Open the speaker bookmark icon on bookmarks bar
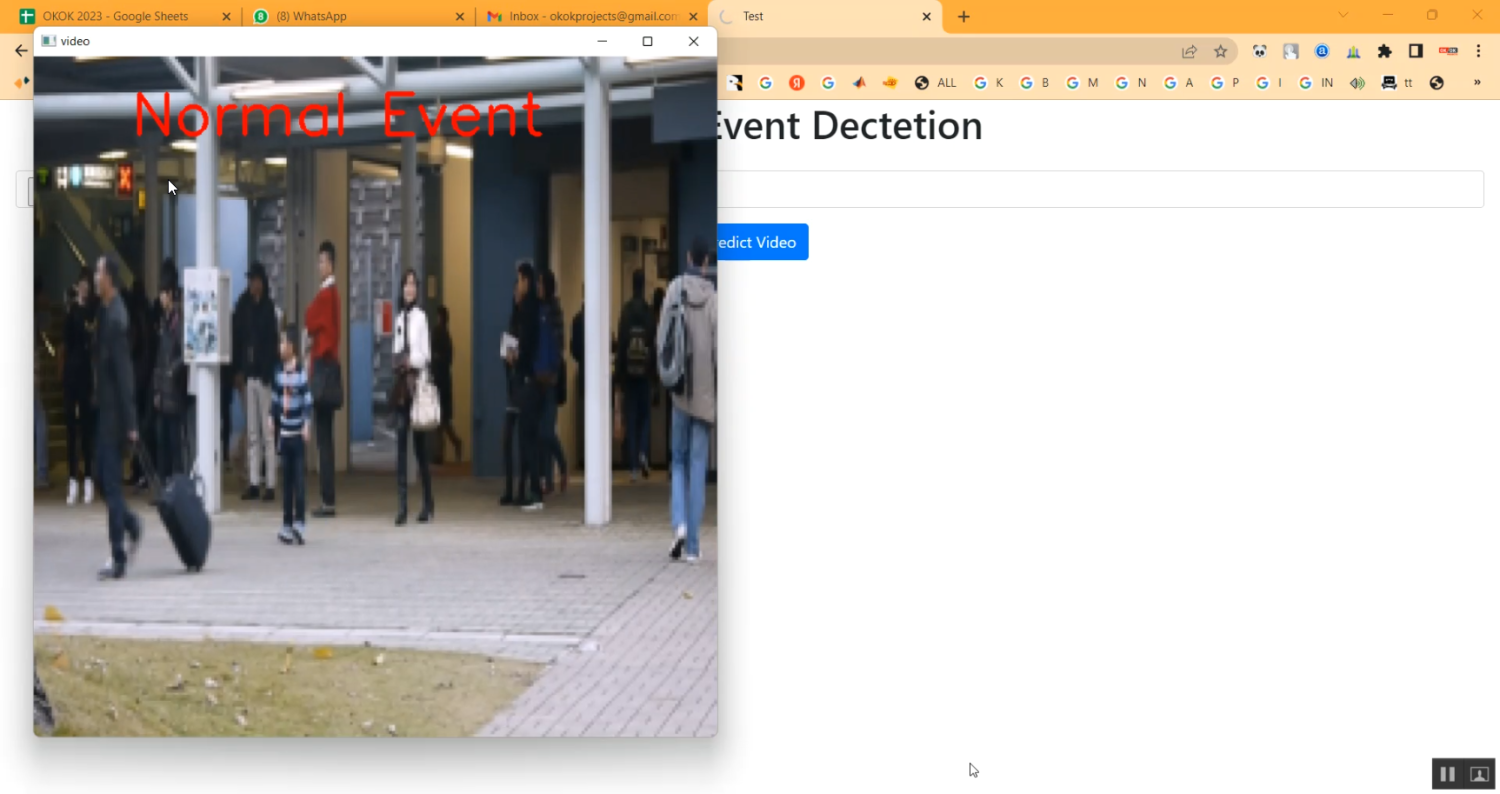Viewport: 1500px width, 794px height. (x=1357, y=83)
